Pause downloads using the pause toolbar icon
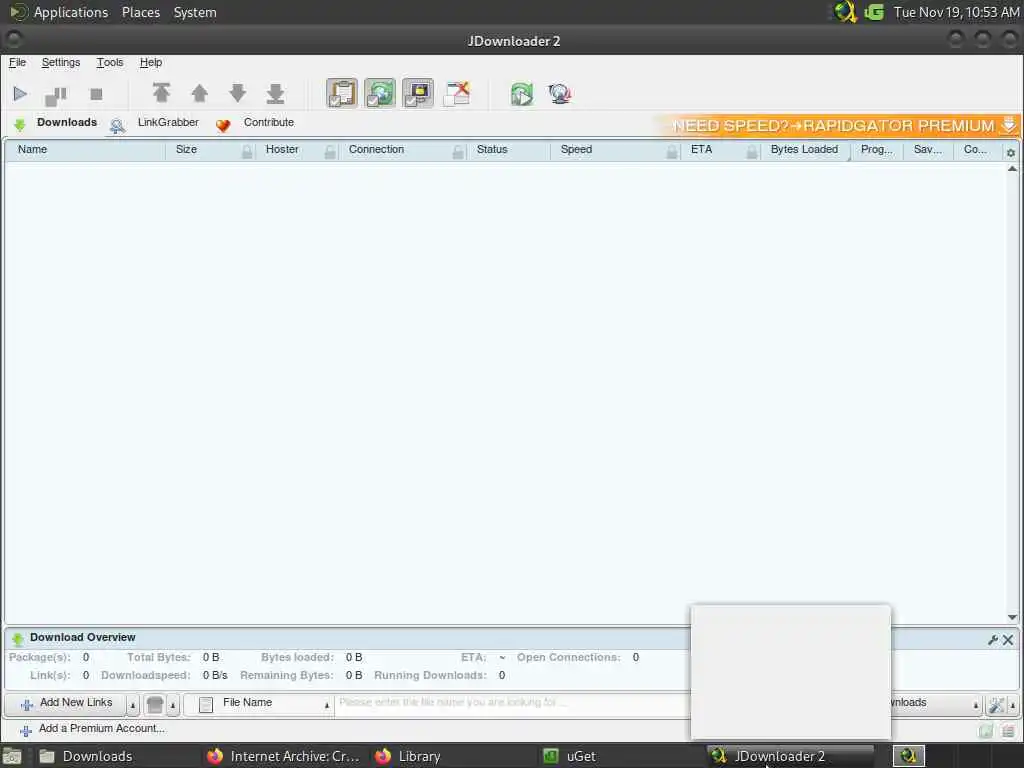 [56, 95]
